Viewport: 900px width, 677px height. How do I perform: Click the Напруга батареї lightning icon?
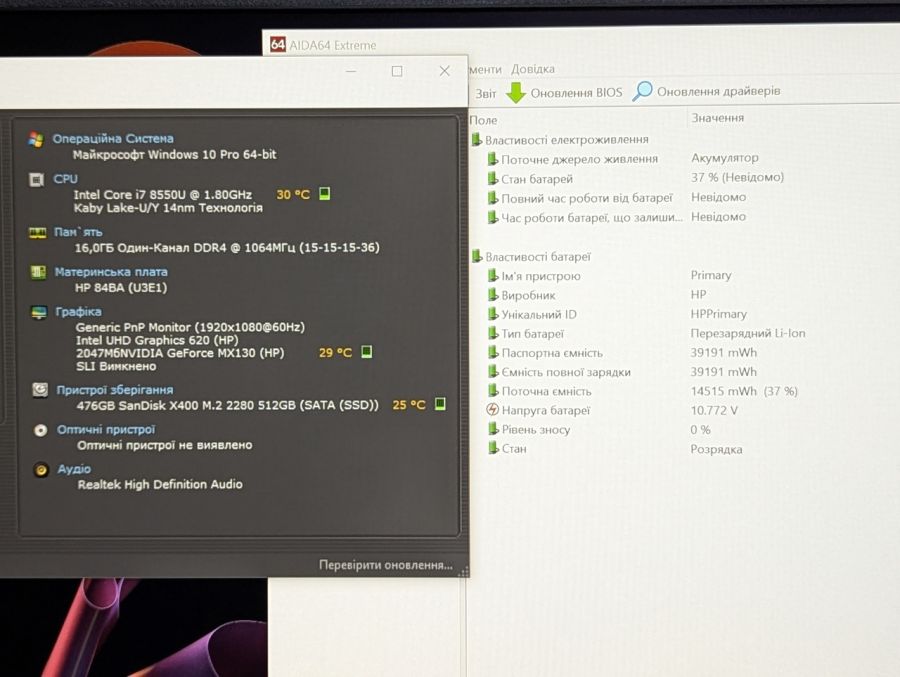[492, 409]
